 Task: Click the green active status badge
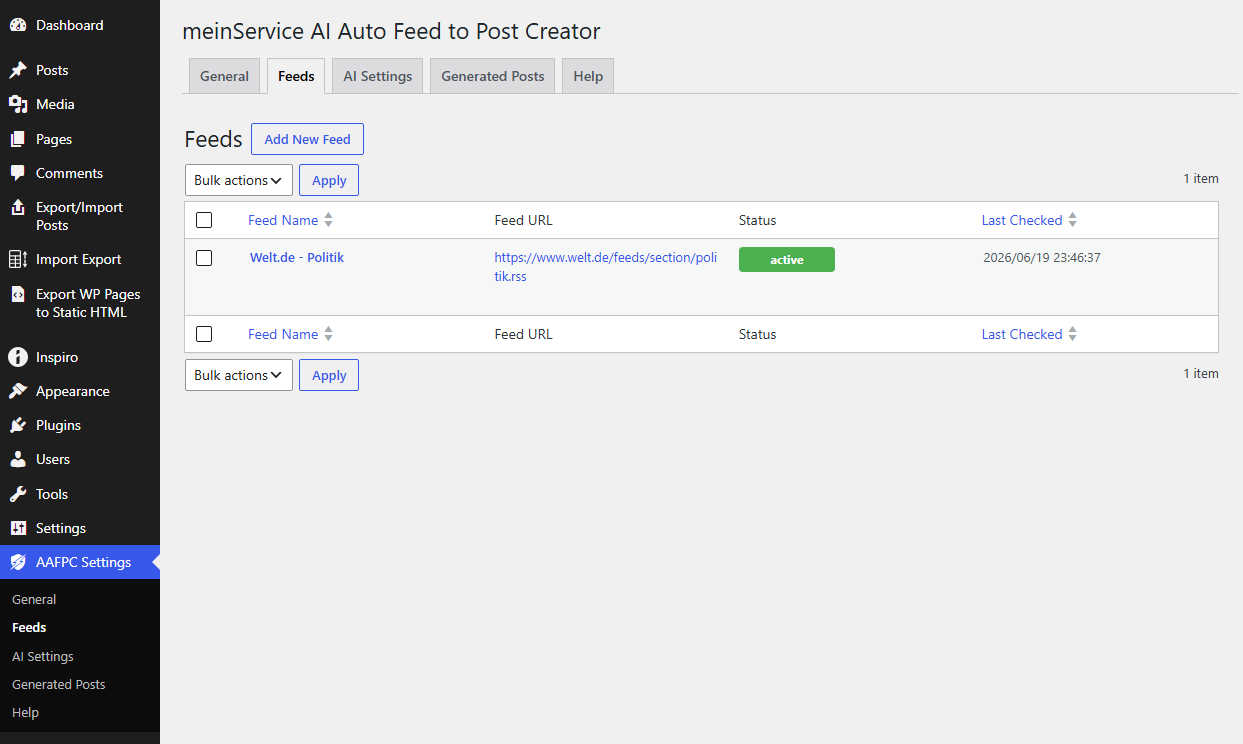787,260
